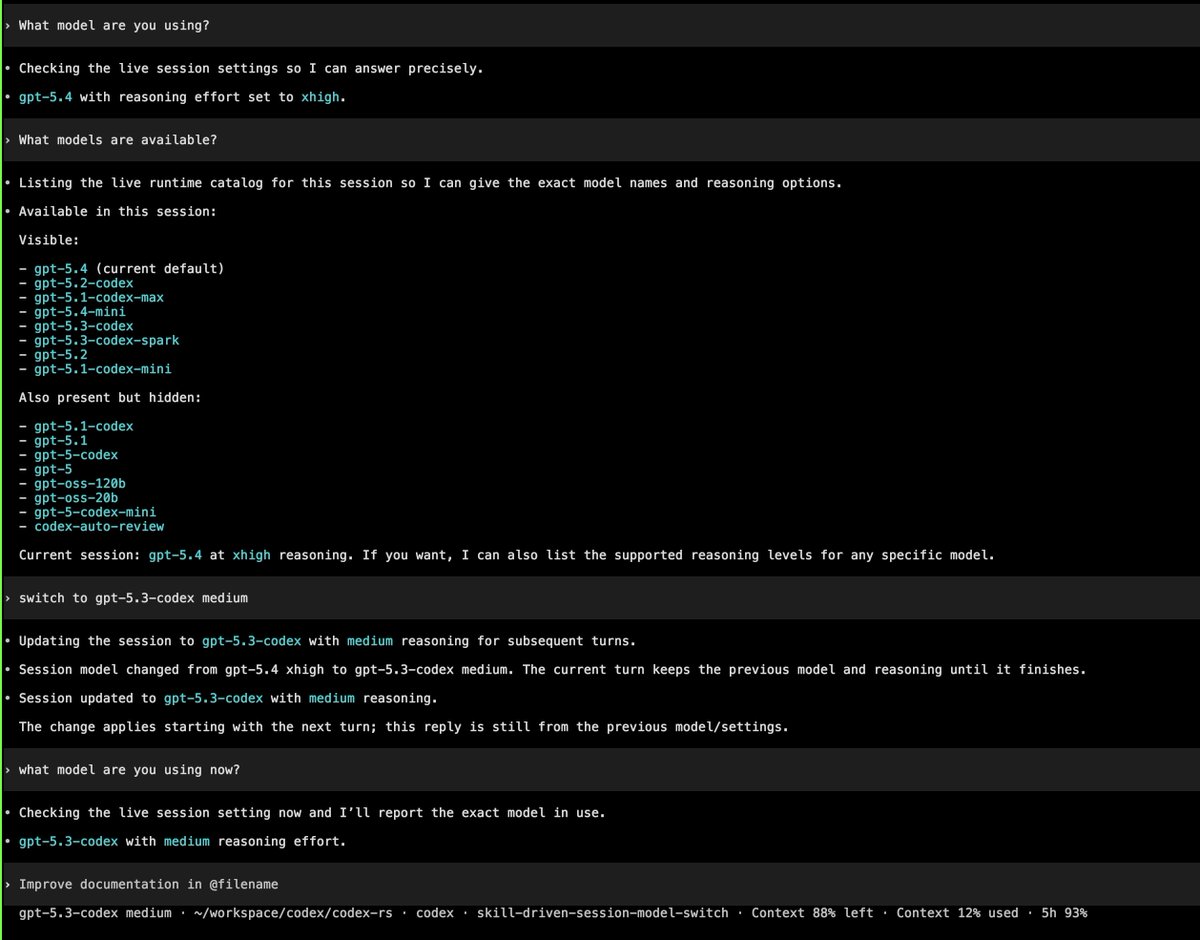Click "Context 88% left" in the status line
1200x940 pixels.
tap(812, 913)
